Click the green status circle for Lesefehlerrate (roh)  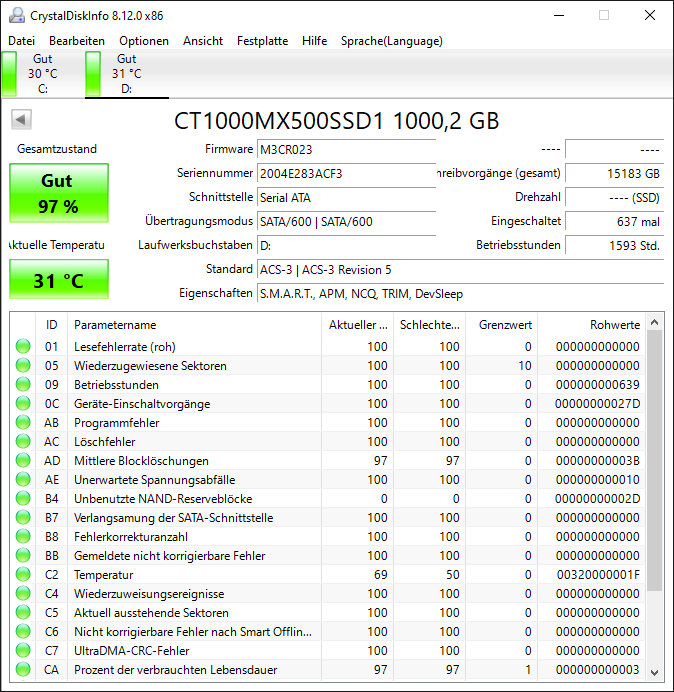click(23, 346)
